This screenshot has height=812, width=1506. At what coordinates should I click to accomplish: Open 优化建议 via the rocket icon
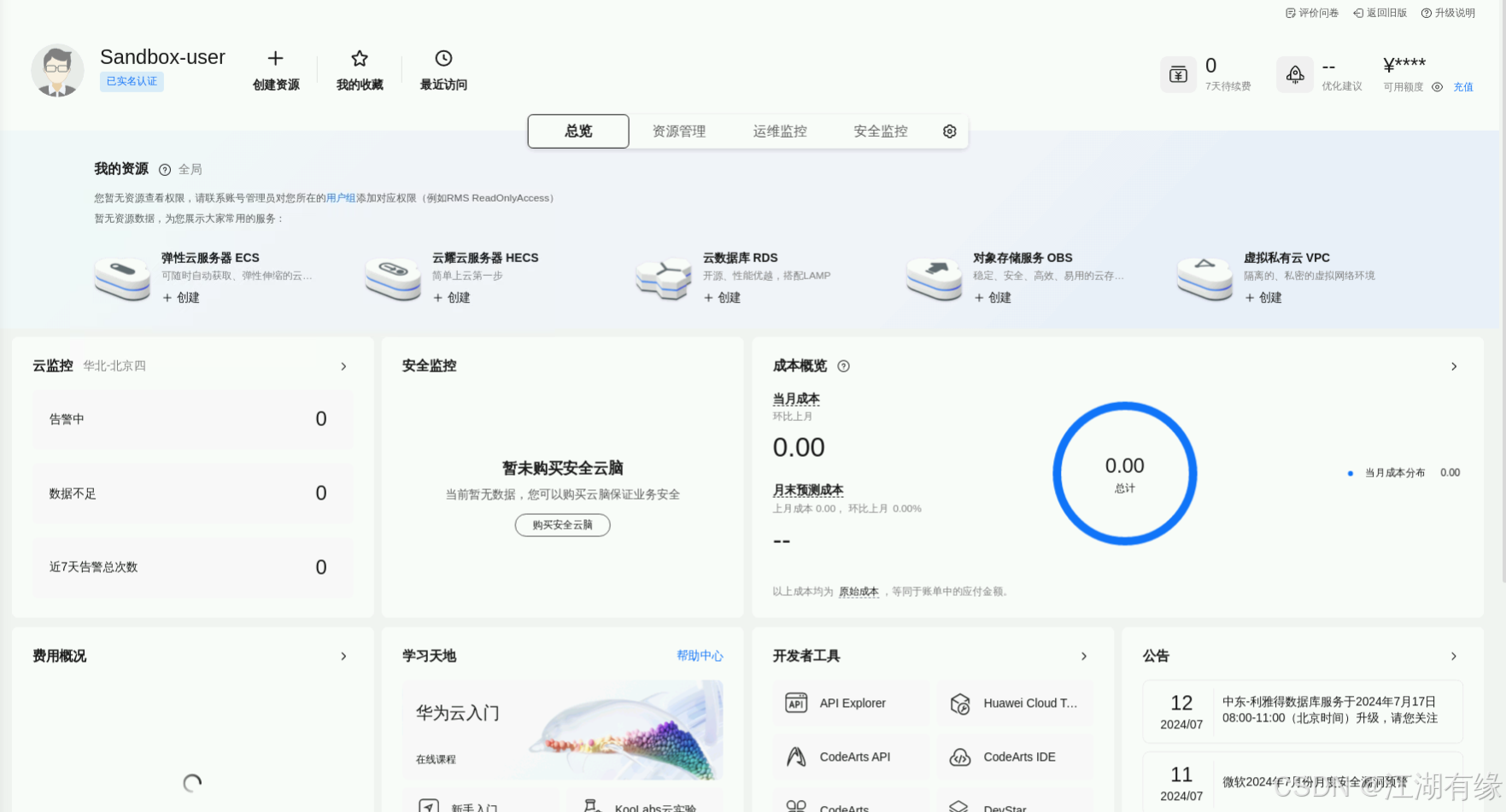click(1295, 74)
